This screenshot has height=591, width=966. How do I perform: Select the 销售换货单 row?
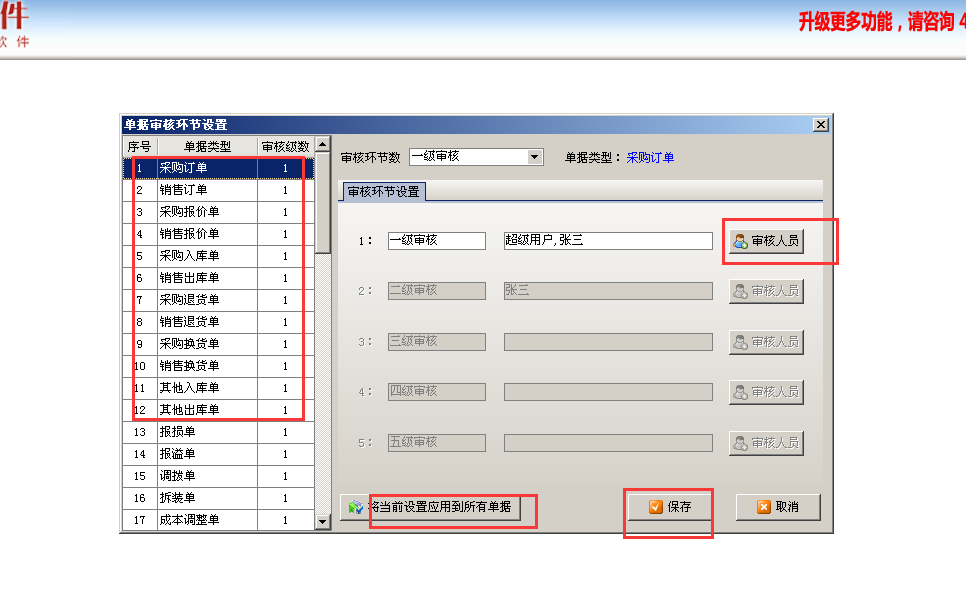point(219,366)
